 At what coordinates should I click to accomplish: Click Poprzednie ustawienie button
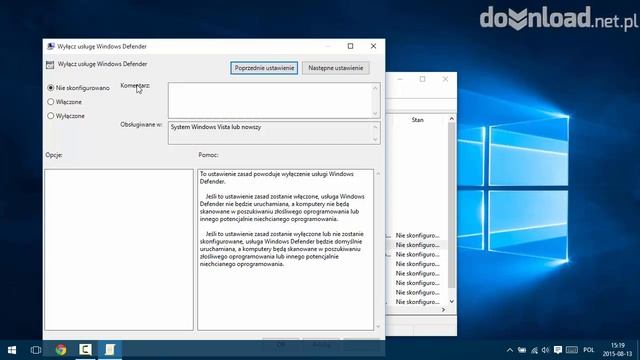click(x=264, y=68)
